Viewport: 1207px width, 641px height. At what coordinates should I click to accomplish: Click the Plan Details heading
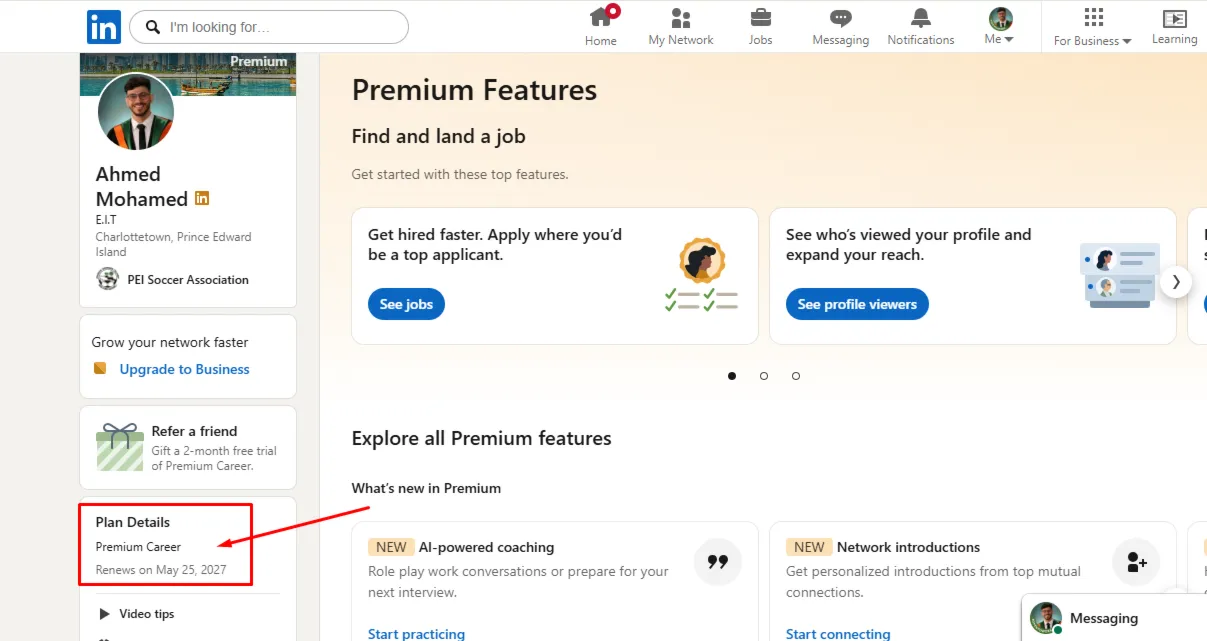tap(133, 522)
